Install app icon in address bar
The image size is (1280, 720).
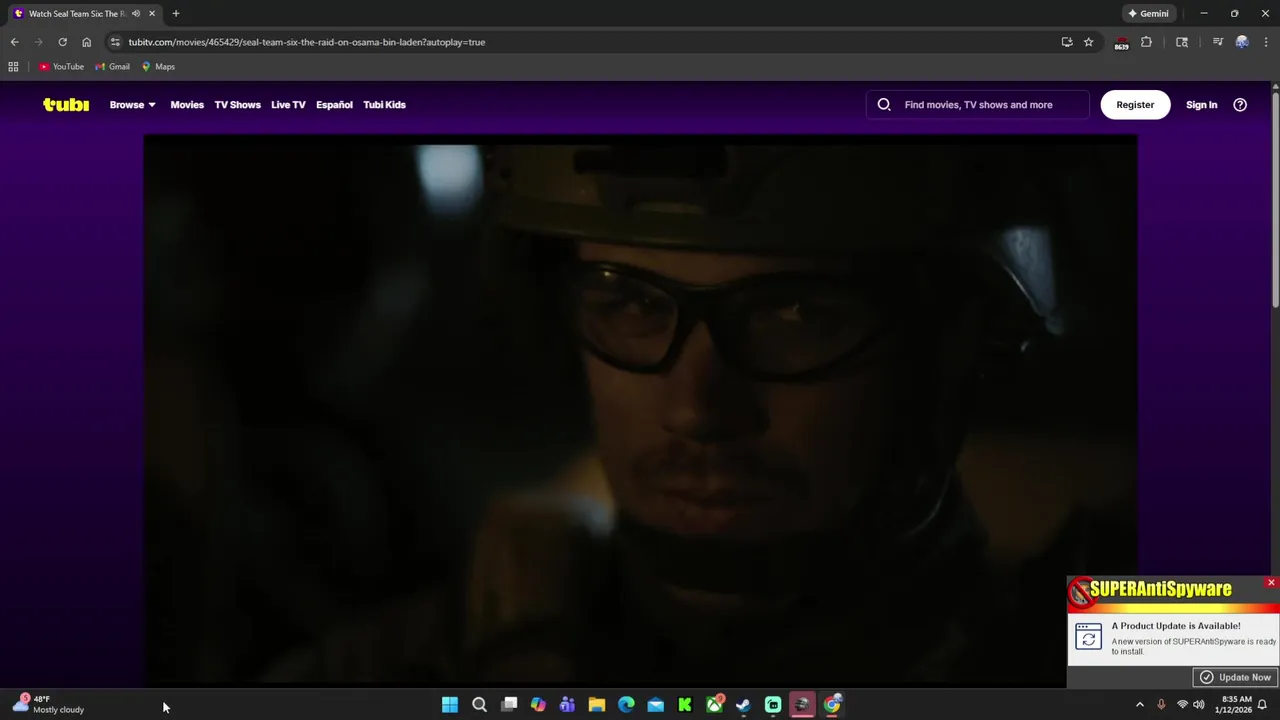(1067, 42)
